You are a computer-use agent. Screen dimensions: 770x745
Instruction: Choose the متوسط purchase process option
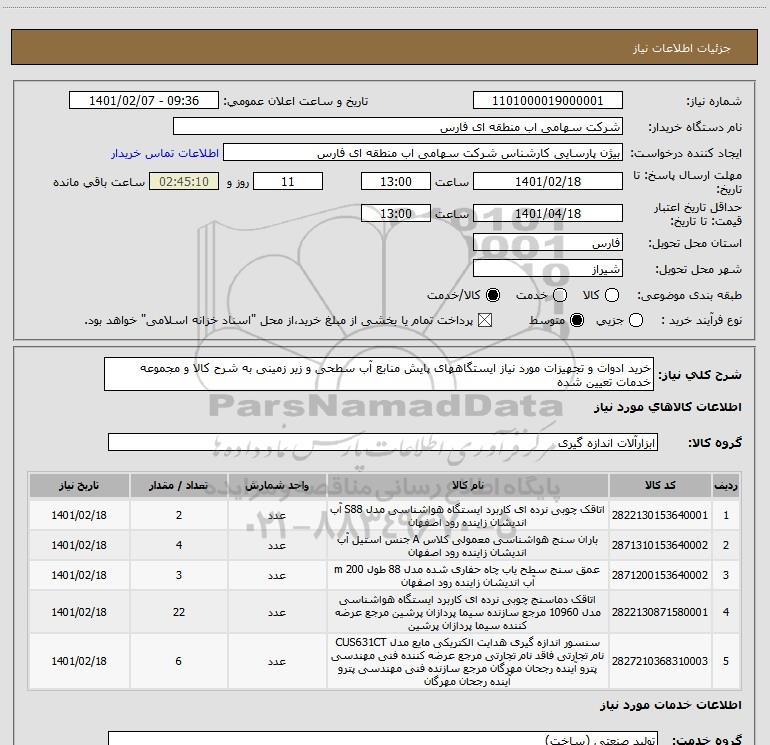tap(577, 320)
